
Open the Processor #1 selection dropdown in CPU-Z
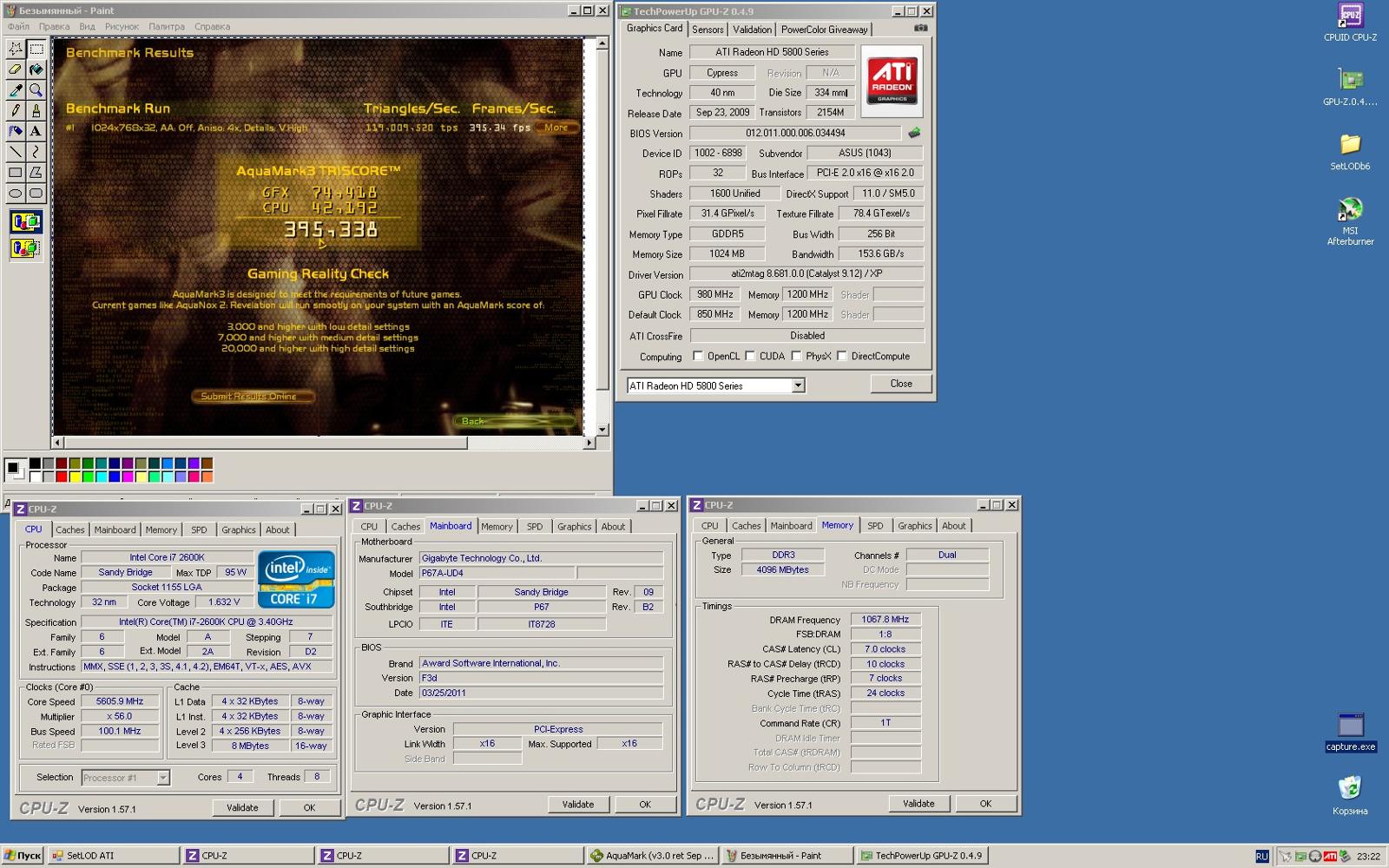pos(162,778)
